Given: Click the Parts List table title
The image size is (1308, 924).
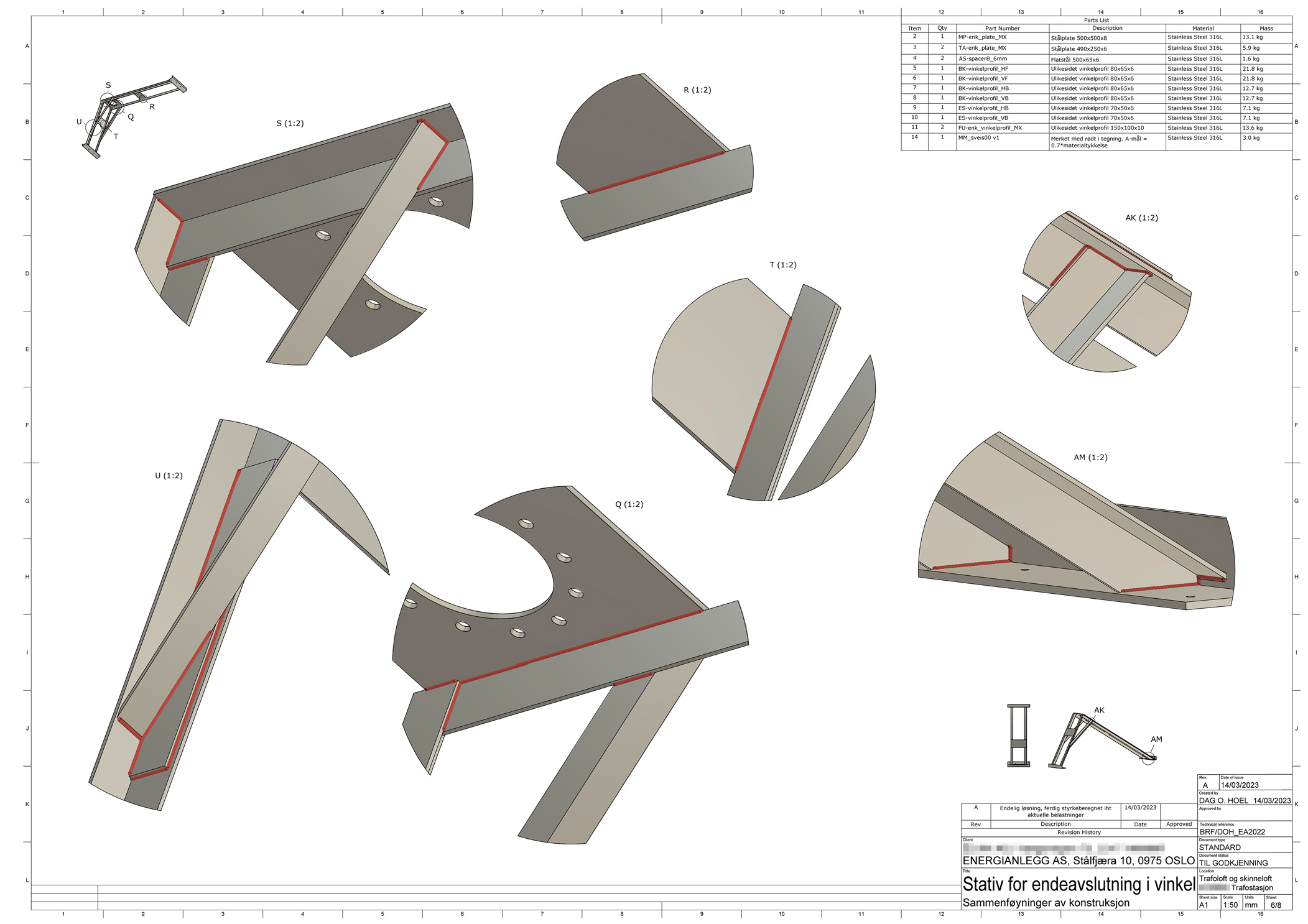Looking at the screenshot, I should point(1096,21).
